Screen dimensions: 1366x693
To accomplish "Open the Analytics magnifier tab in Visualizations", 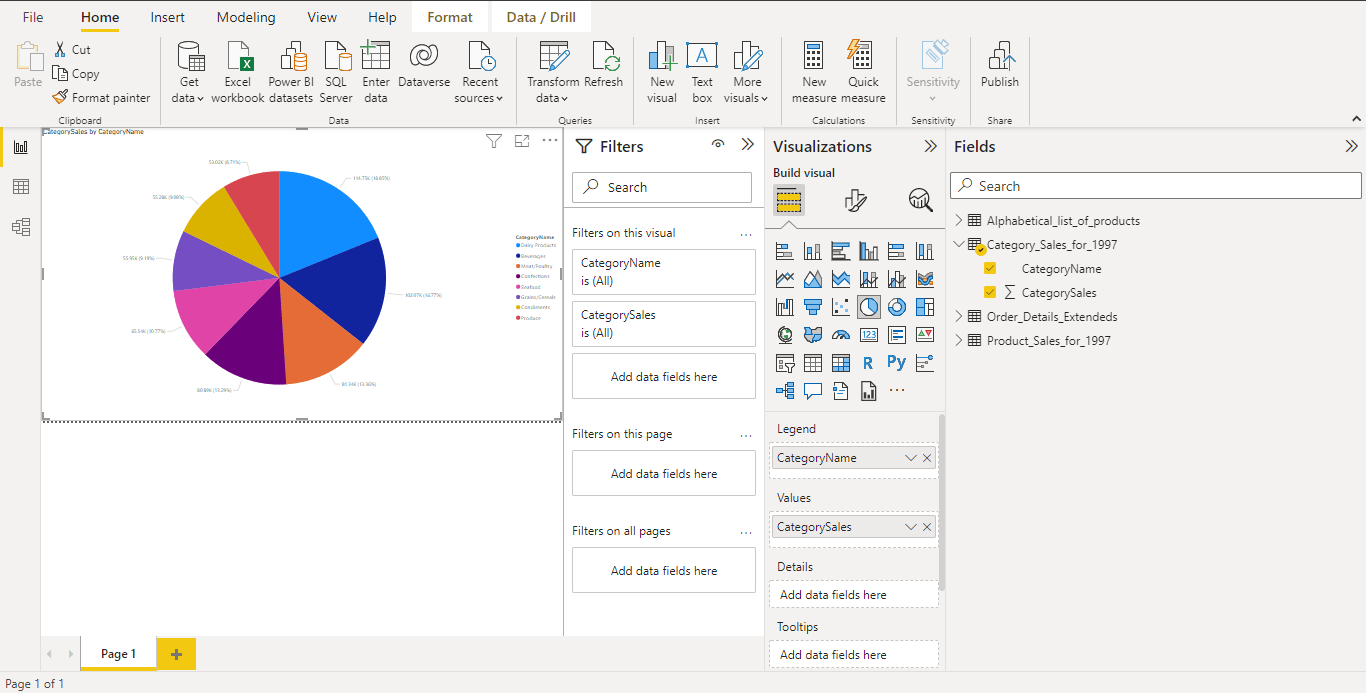I will coord(921,201).
